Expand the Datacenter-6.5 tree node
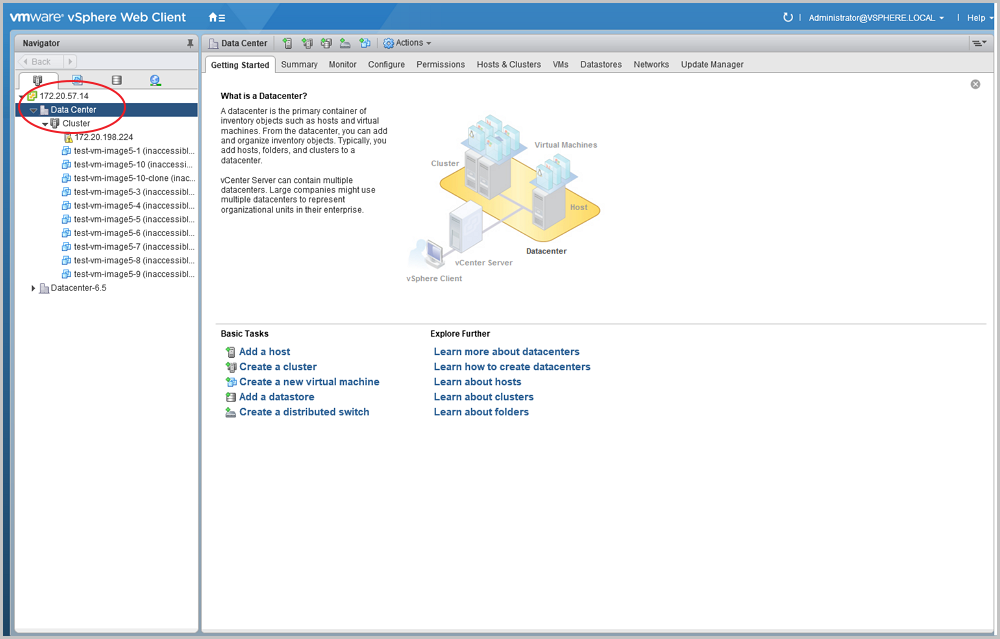 coord(33,288)
